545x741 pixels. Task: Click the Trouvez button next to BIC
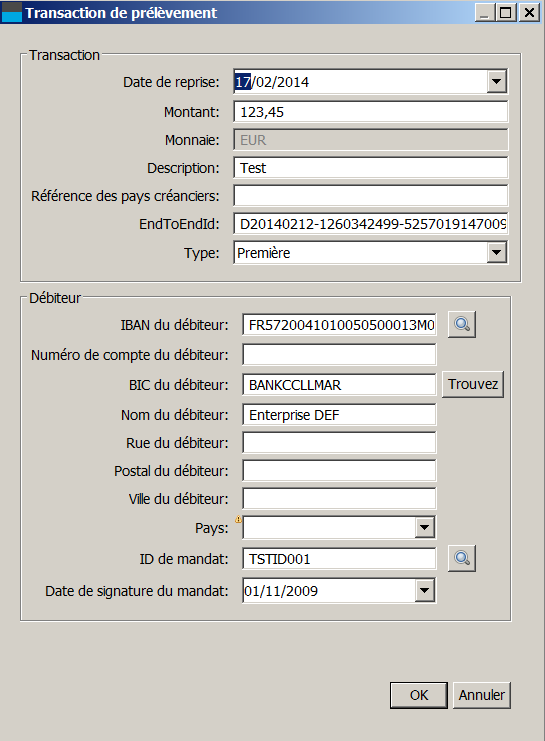[473, 384]
